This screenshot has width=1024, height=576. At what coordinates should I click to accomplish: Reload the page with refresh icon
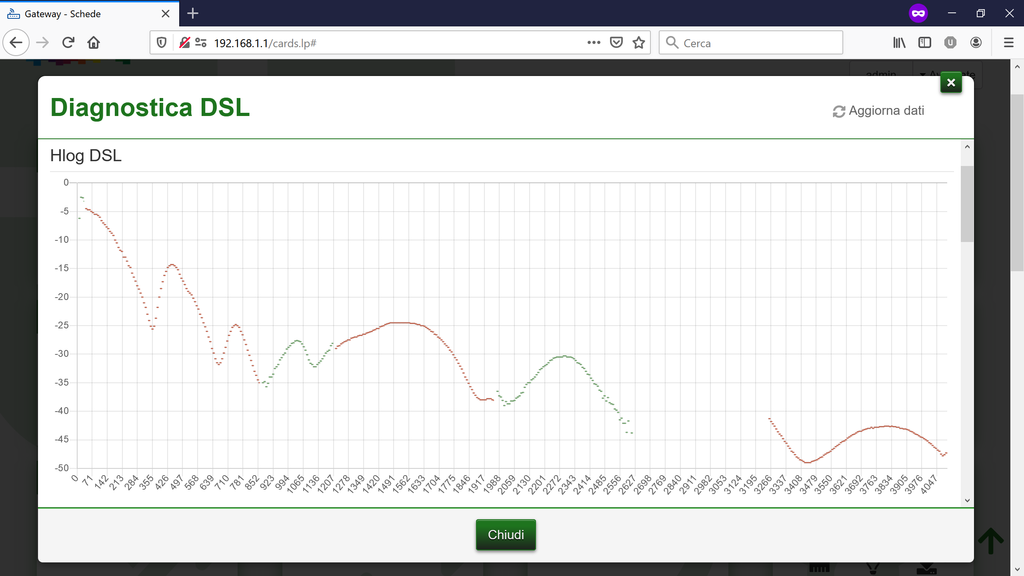pos(68,42)
